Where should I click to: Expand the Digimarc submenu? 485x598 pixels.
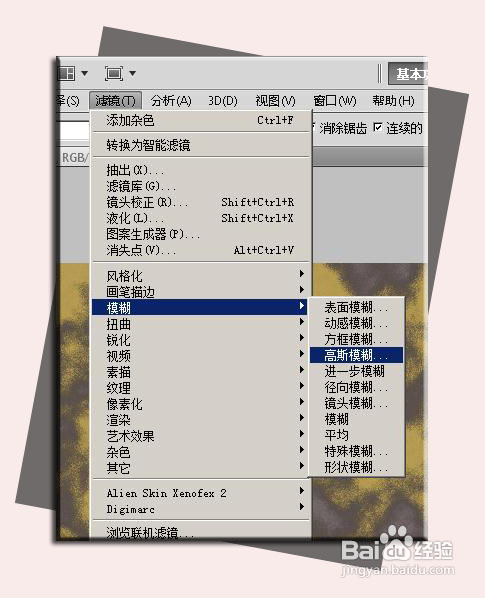coord(201,509)
